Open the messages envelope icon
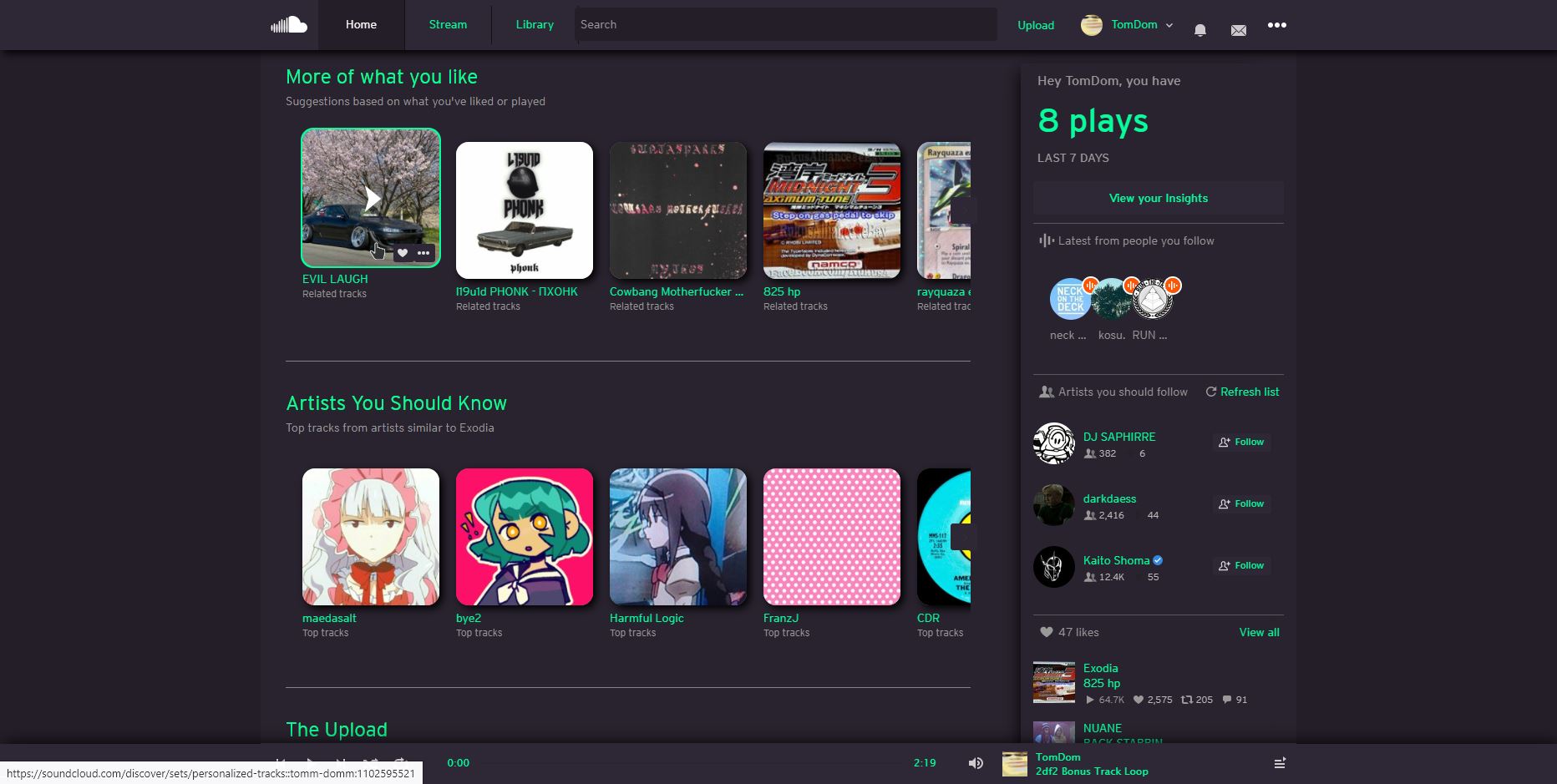The height and width of the screenshot is (784, 1557). (x=1239, y=29)
